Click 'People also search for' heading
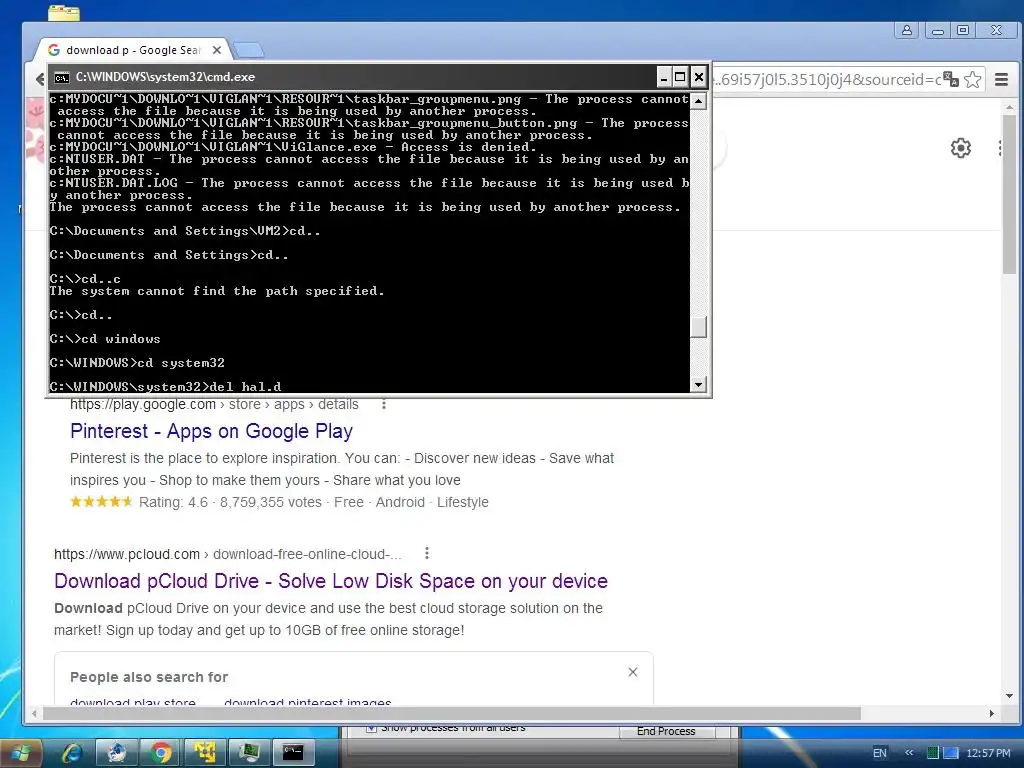The height and width of the screenshot is (768, 1024). [x=149, y=677]
